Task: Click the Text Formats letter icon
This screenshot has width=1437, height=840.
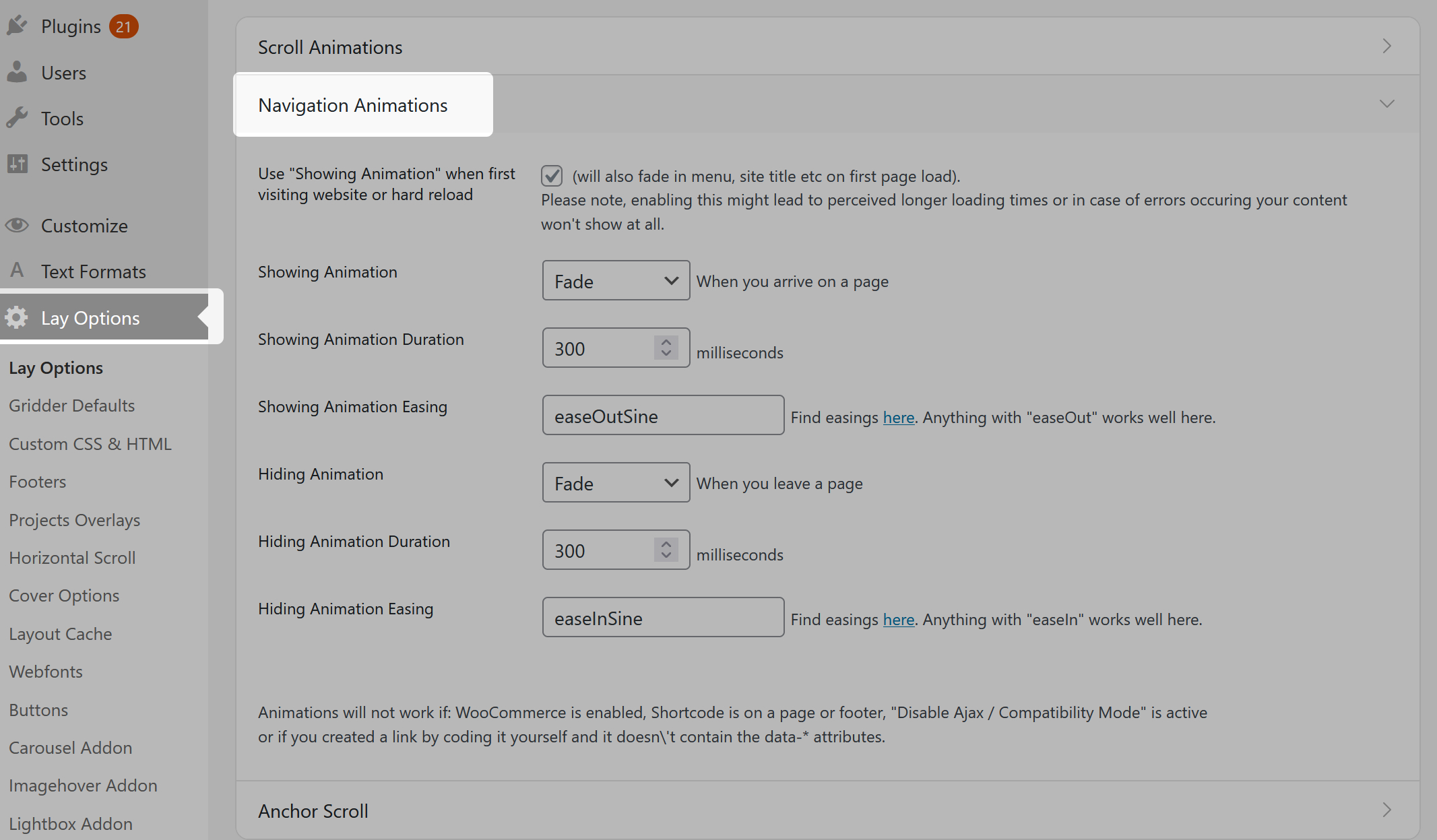Action: (17, 271)
